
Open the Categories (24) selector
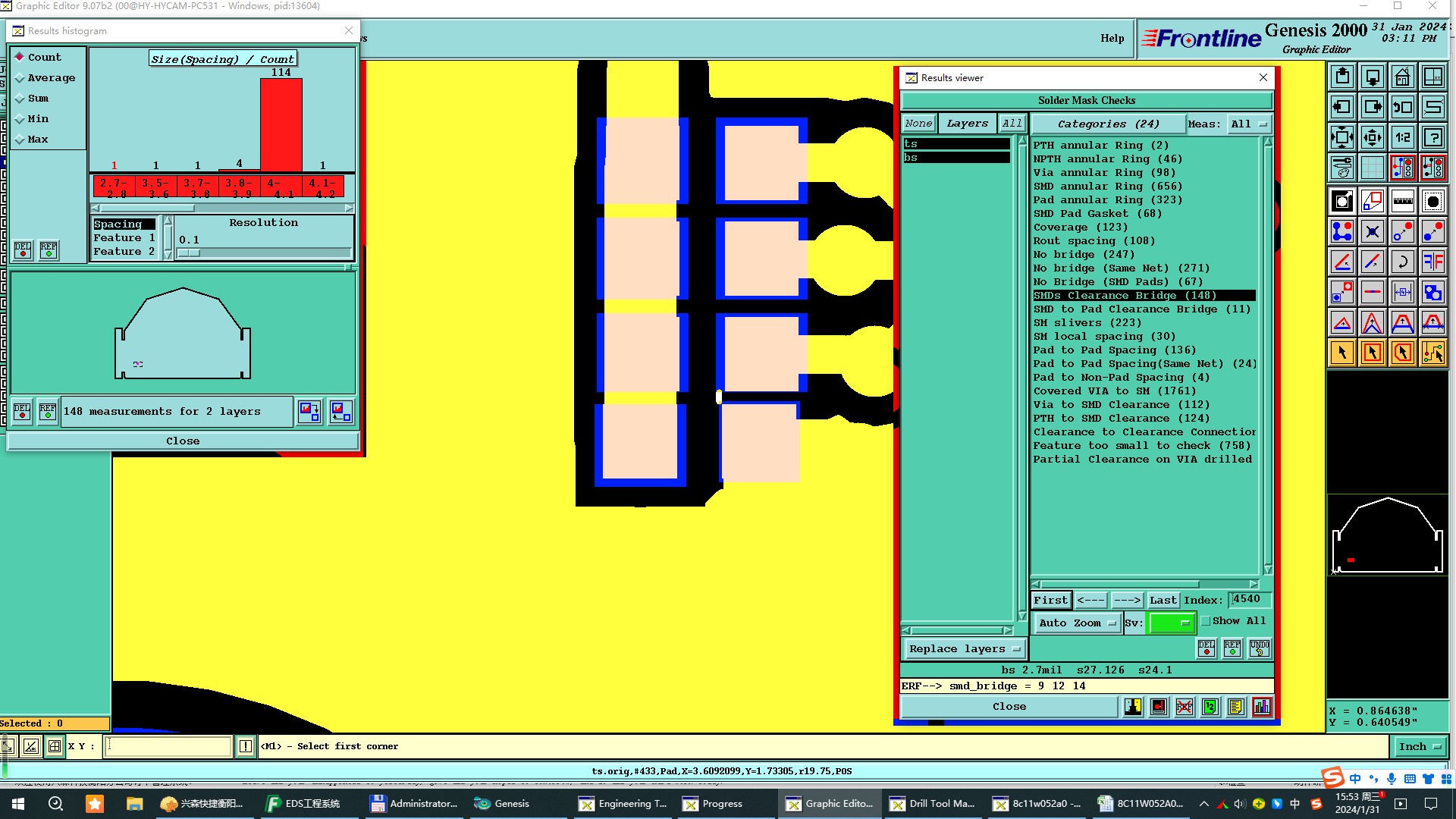[x=1107, y=124]
